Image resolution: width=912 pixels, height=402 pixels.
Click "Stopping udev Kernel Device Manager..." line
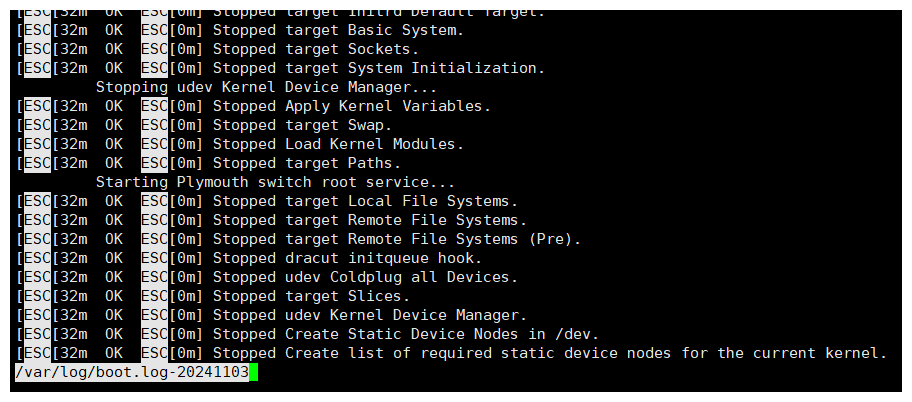click(x=266, y=88)
